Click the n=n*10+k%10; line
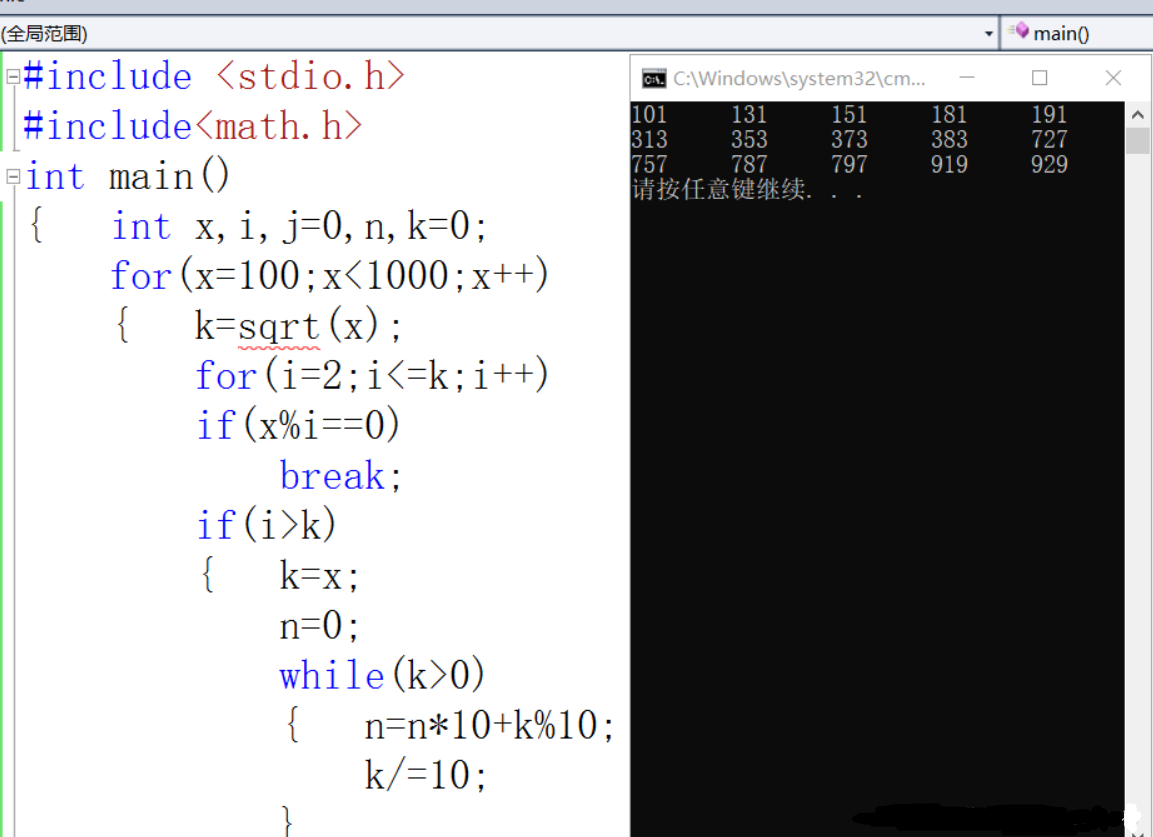 coord(490,726)
